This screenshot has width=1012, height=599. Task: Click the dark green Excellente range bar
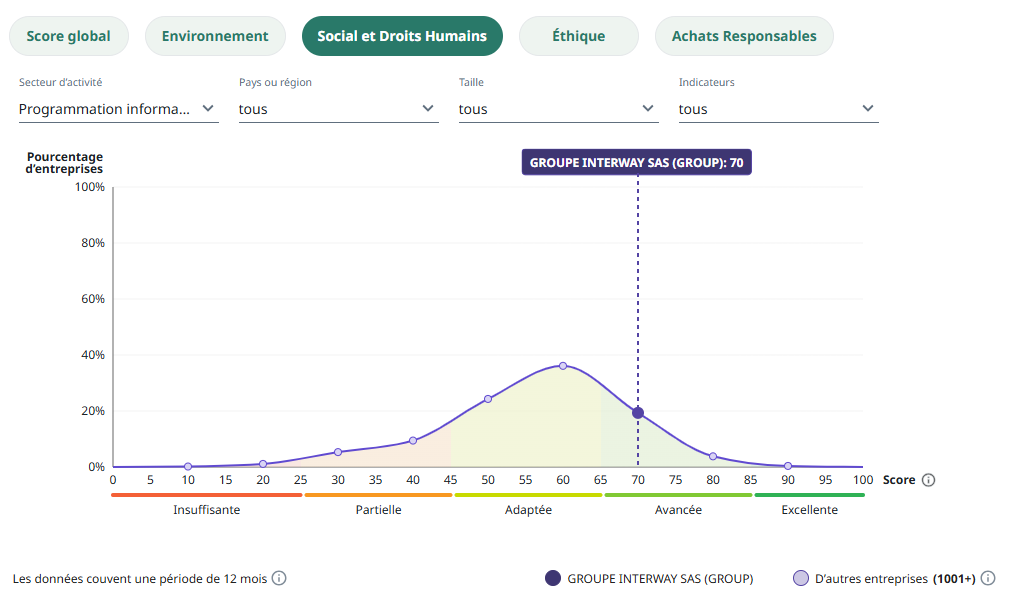coord(809,494)
